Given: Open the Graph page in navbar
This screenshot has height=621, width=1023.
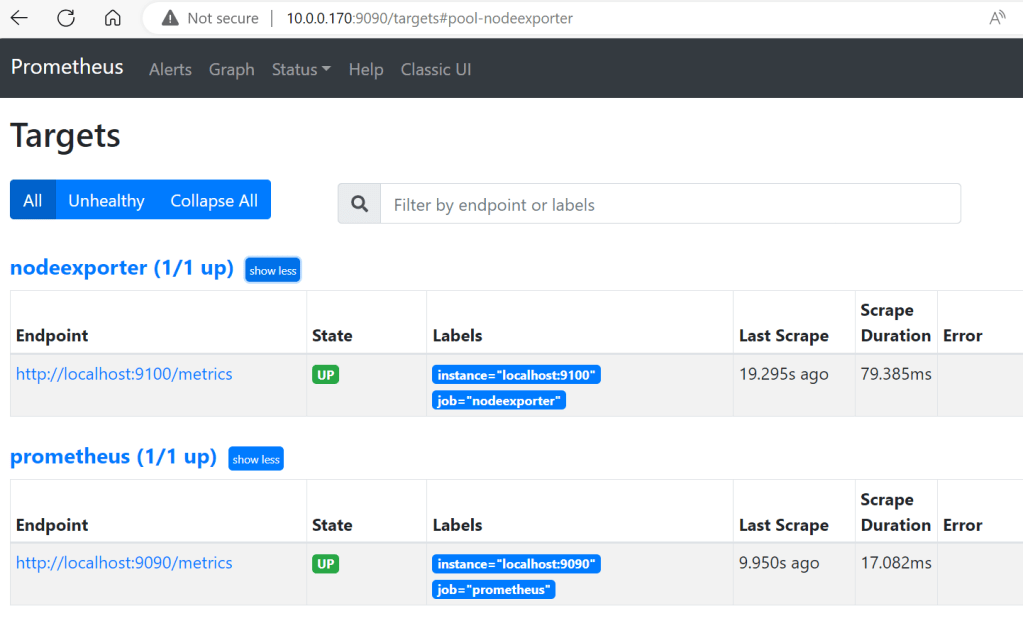Looking at the screenshot, I should pyautogui.click(x=231, y=69).
